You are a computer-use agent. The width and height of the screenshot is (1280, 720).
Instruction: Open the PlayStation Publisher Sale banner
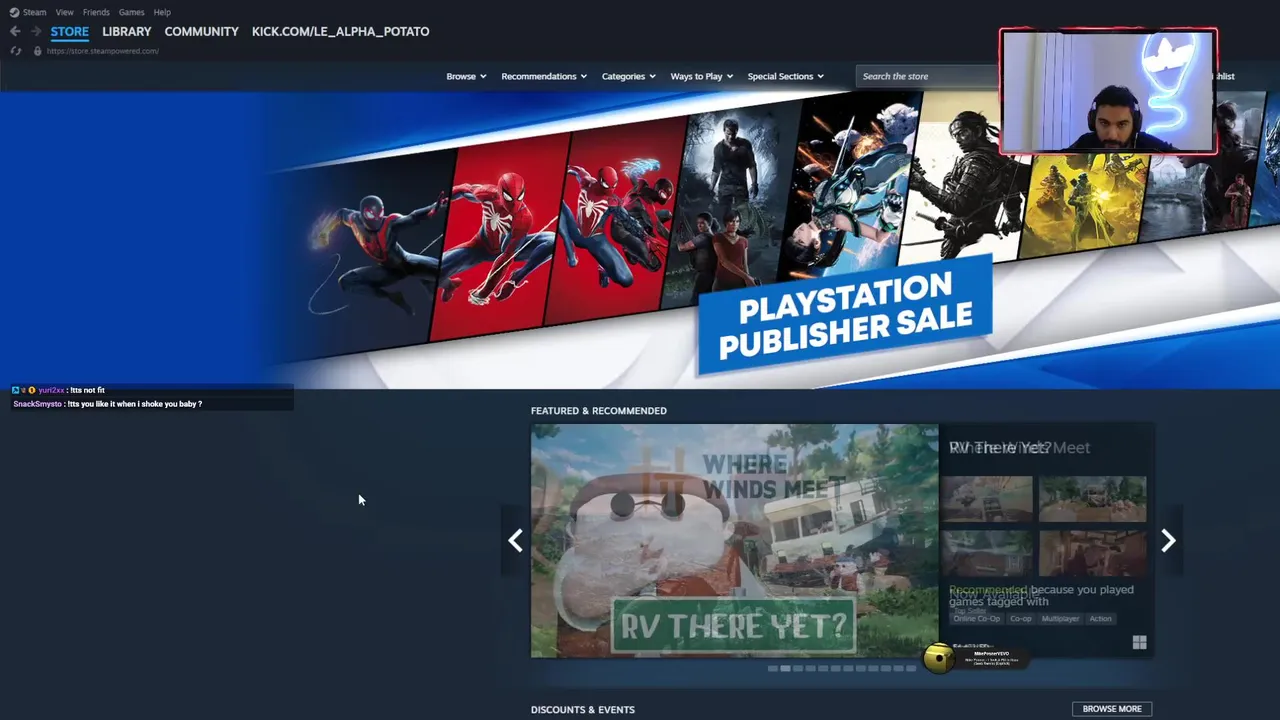pyautogui.click(x=640, y=240)
